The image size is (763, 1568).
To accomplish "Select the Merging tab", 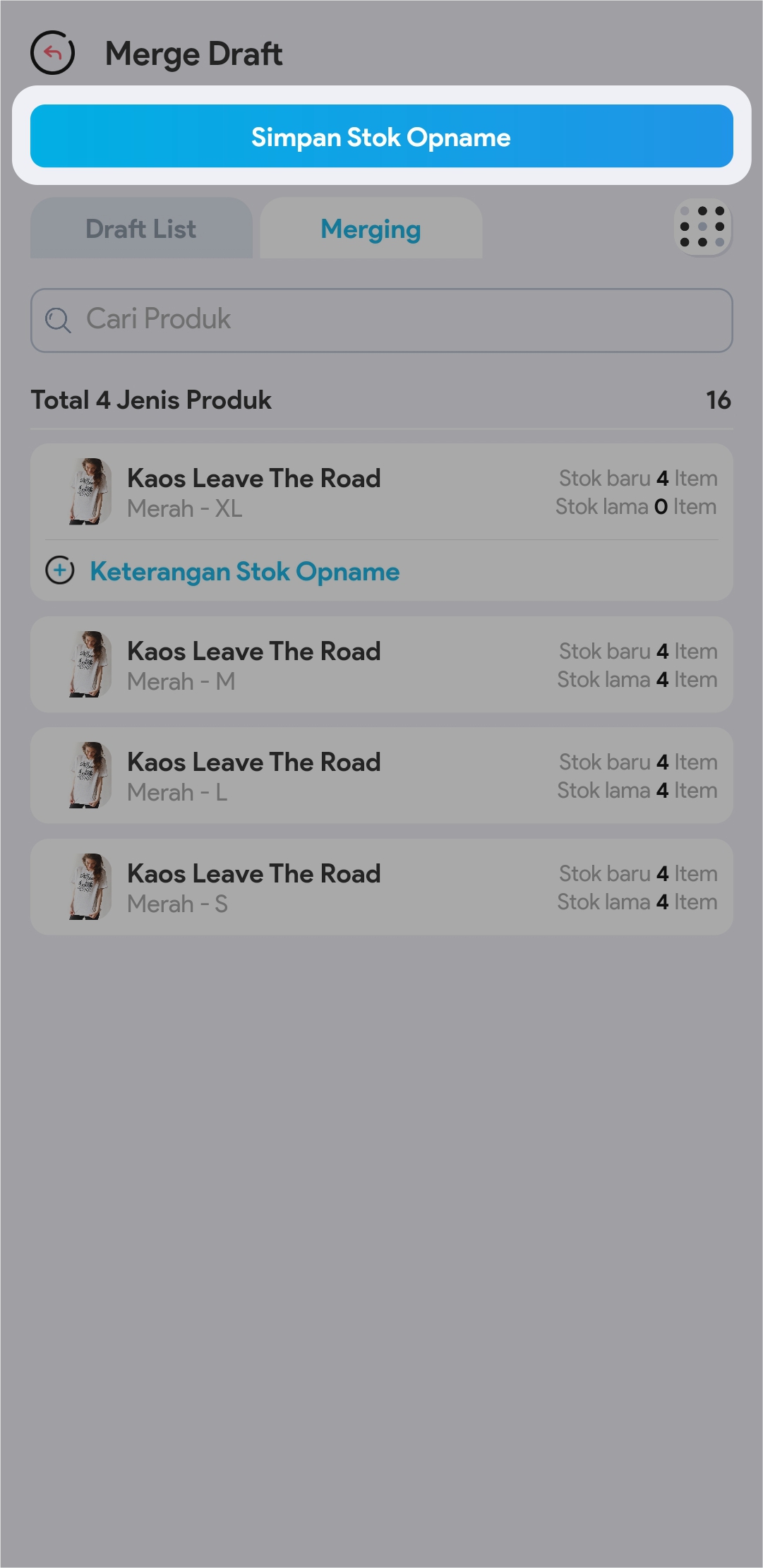I will [x=371, y=229].
